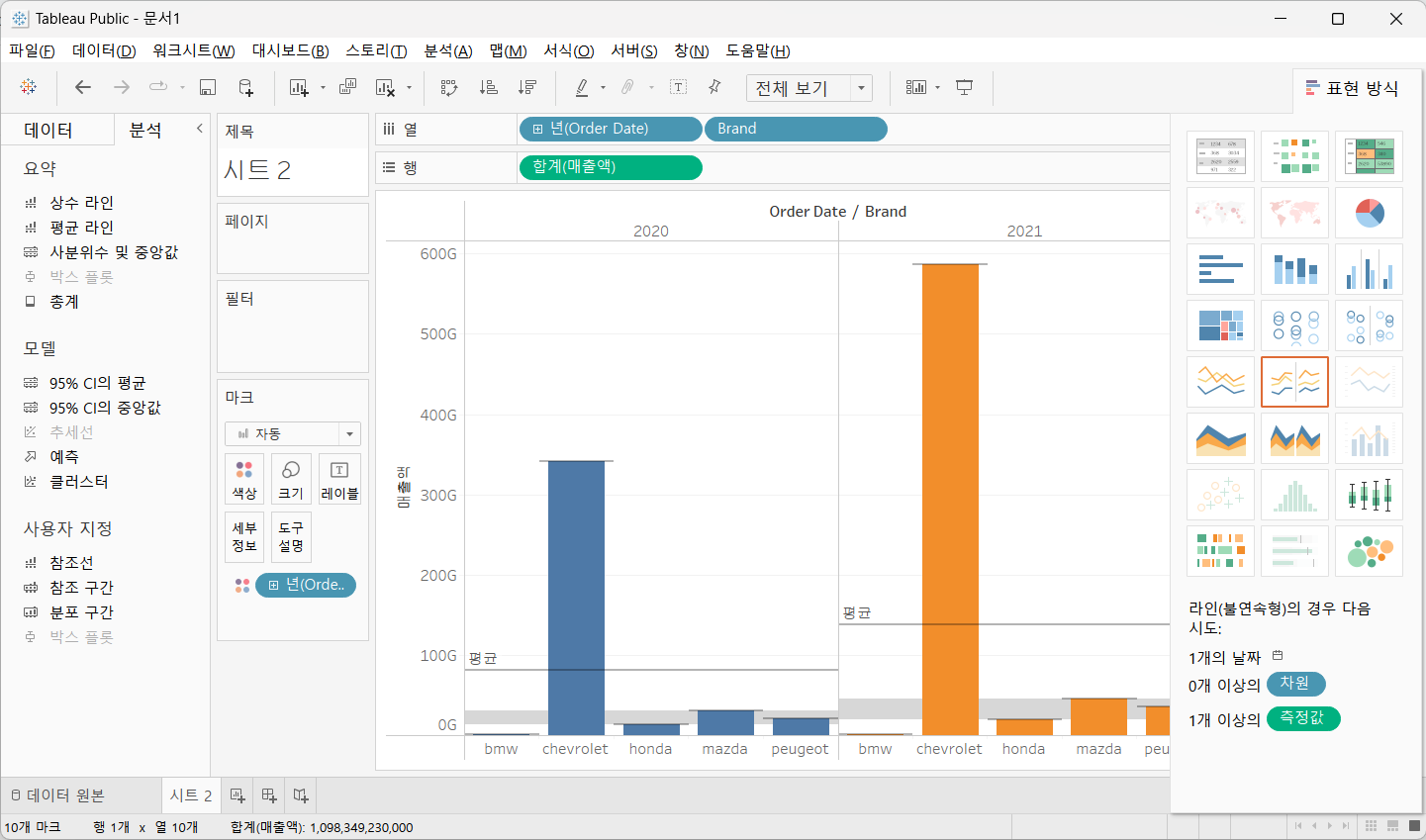
Task: Open the 분석(A) menu
Action: (x=448, y=50)
